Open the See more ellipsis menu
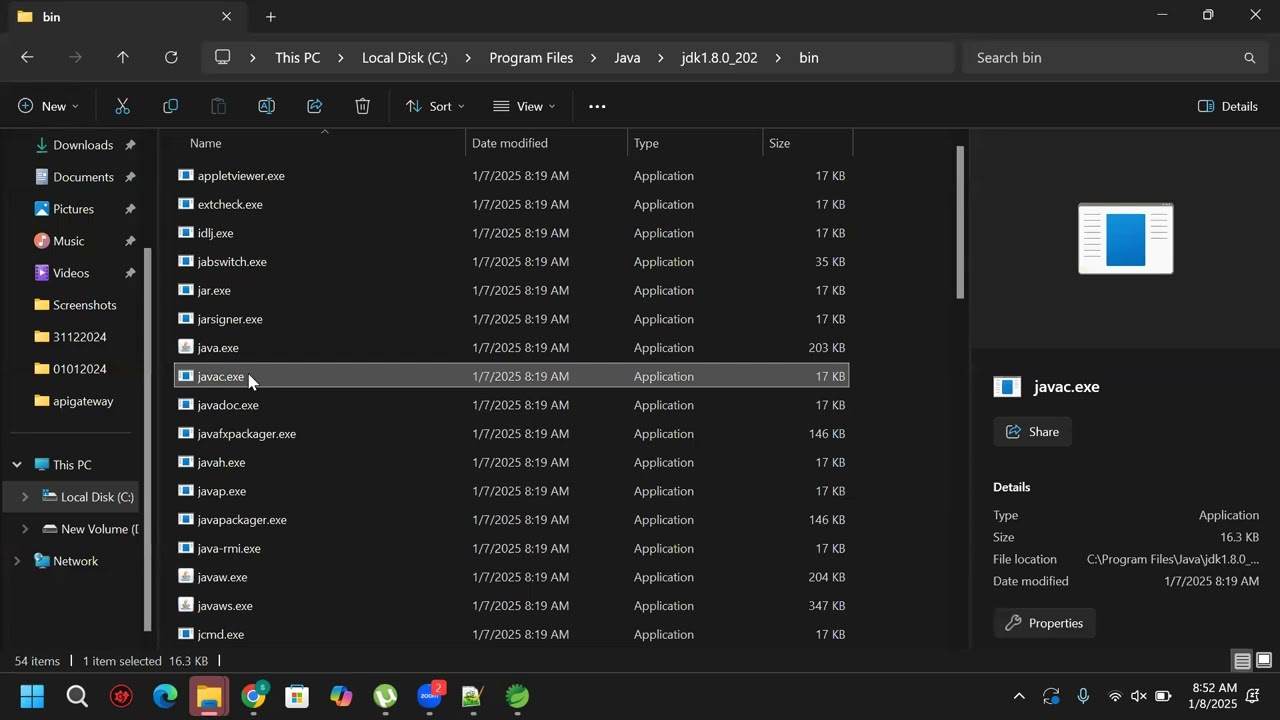The width and height of the screenshot is (1280, 720). point(597,106)
